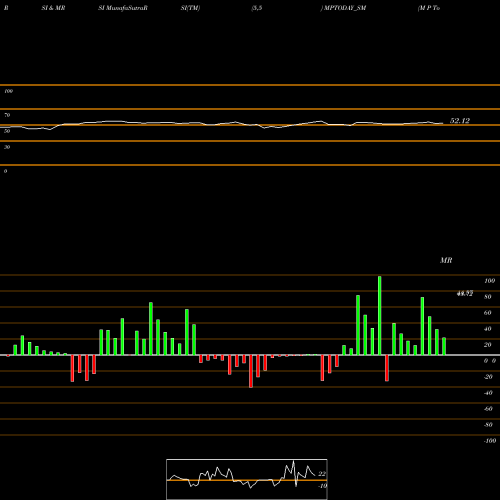Click the MR axis label 40
Viewport: 500px width, 500px height.
(488, 329)
